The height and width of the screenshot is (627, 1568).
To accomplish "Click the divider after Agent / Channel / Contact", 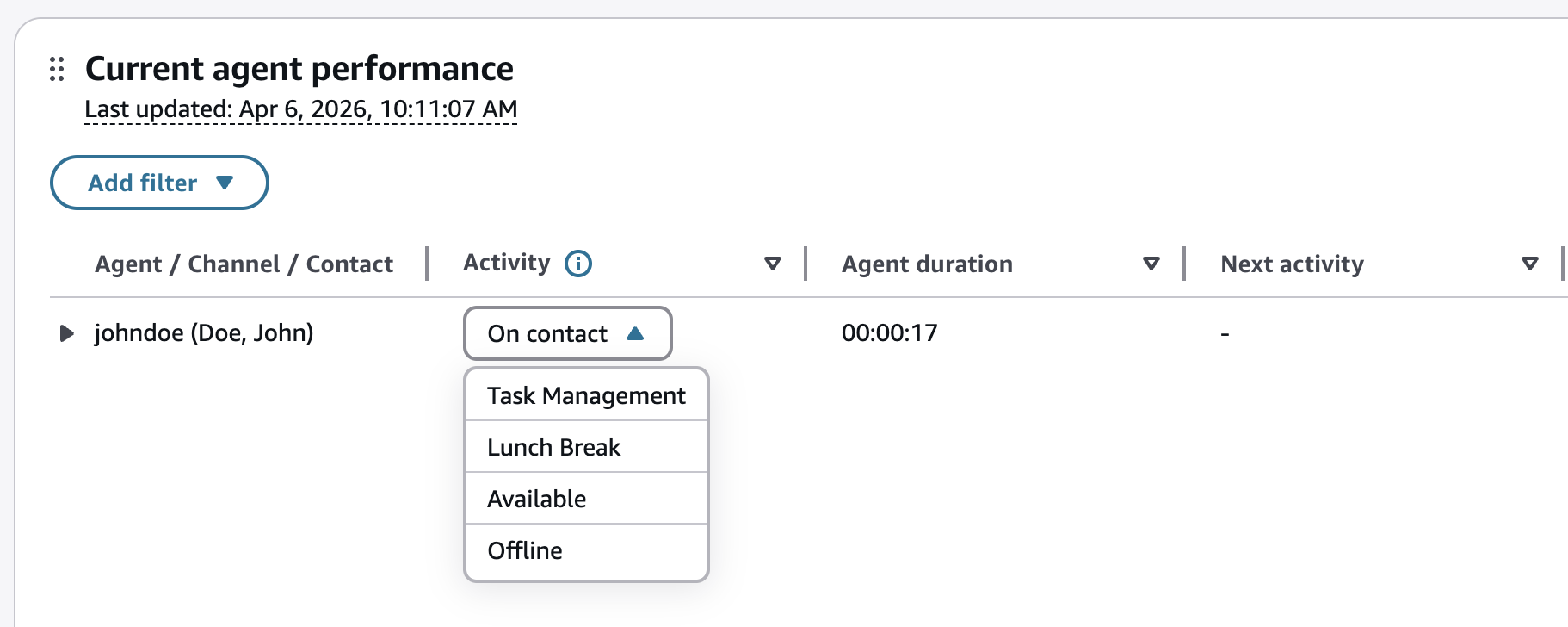I will [x=427, y=264].
